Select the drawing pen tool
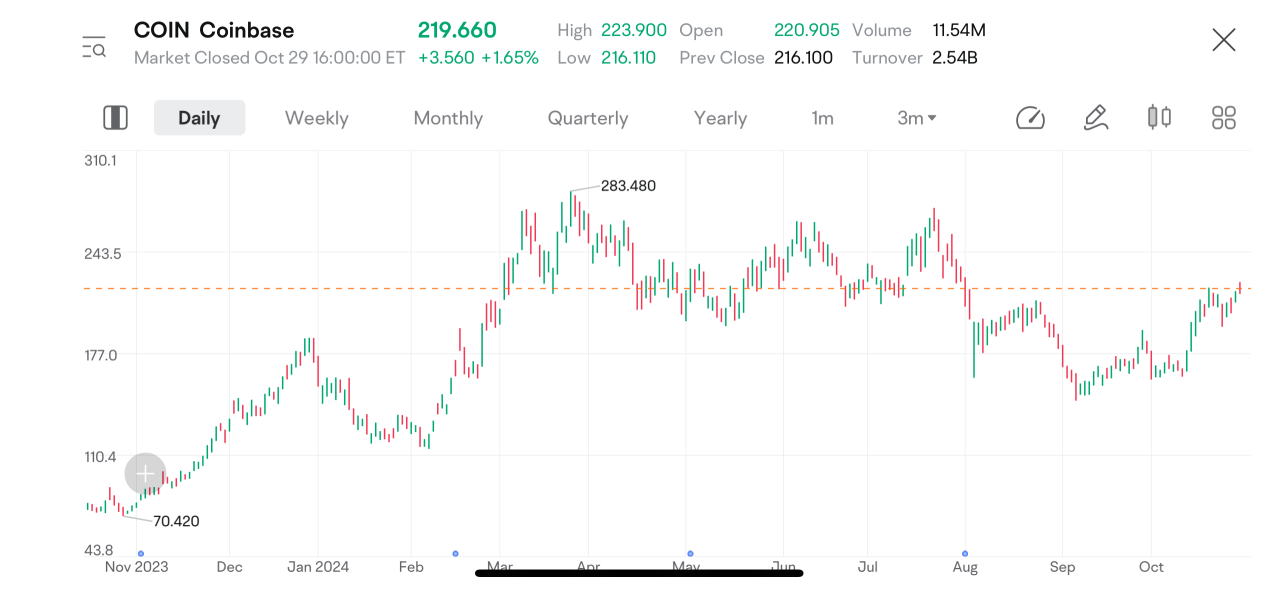Image resolution: width=1278 pixels, height=589 pixels. coord(1096,118)
